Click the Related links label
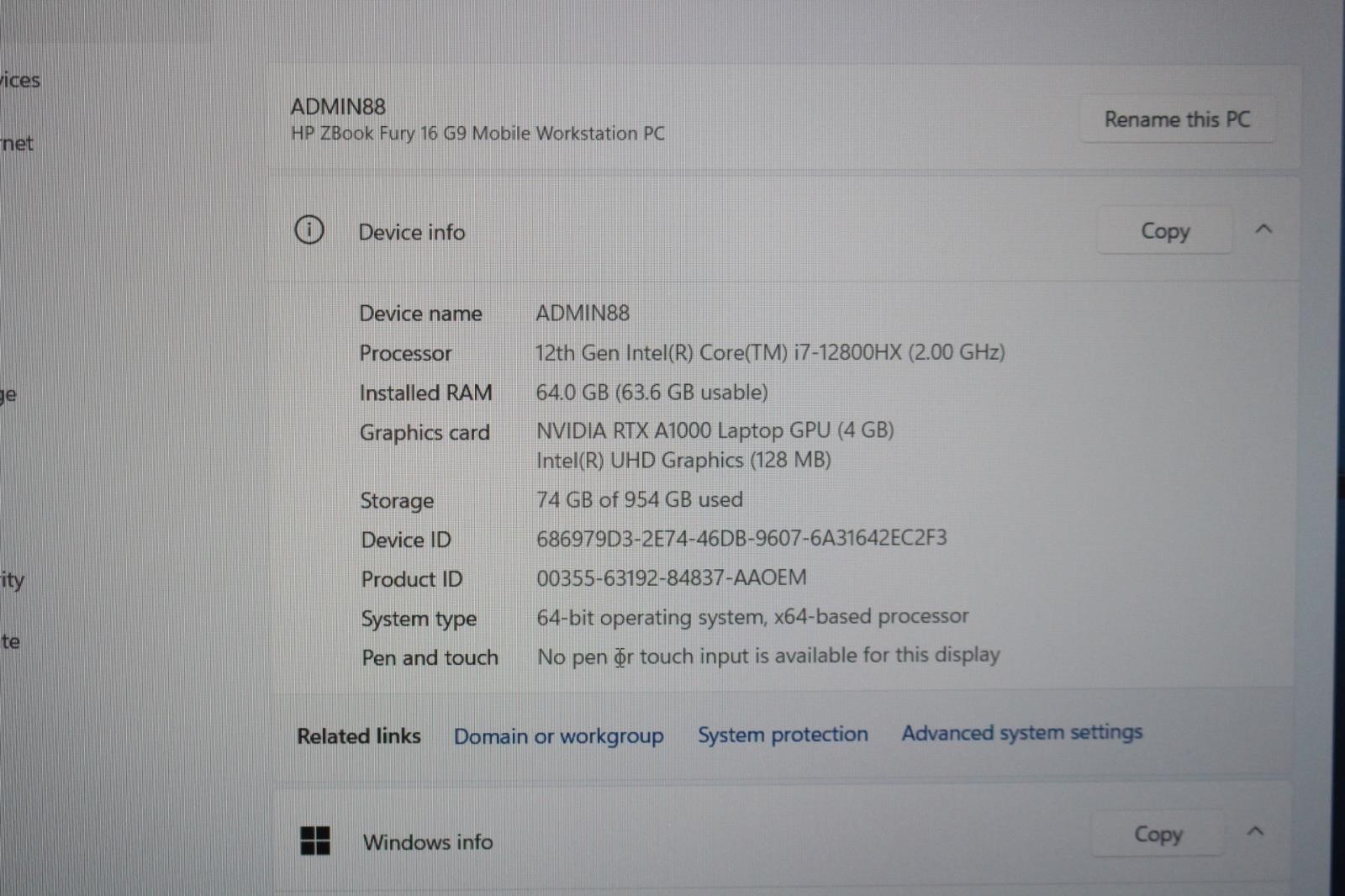The height and width of the screenshot is (896, 1345). pyautogui.click(x=359, y=736)
